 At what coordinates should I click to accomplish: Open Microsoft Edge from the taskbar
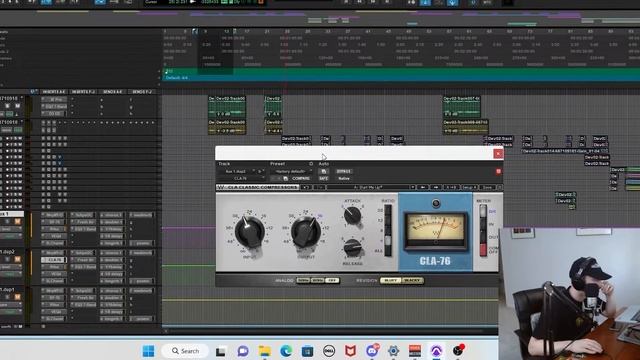click(286, 350)
